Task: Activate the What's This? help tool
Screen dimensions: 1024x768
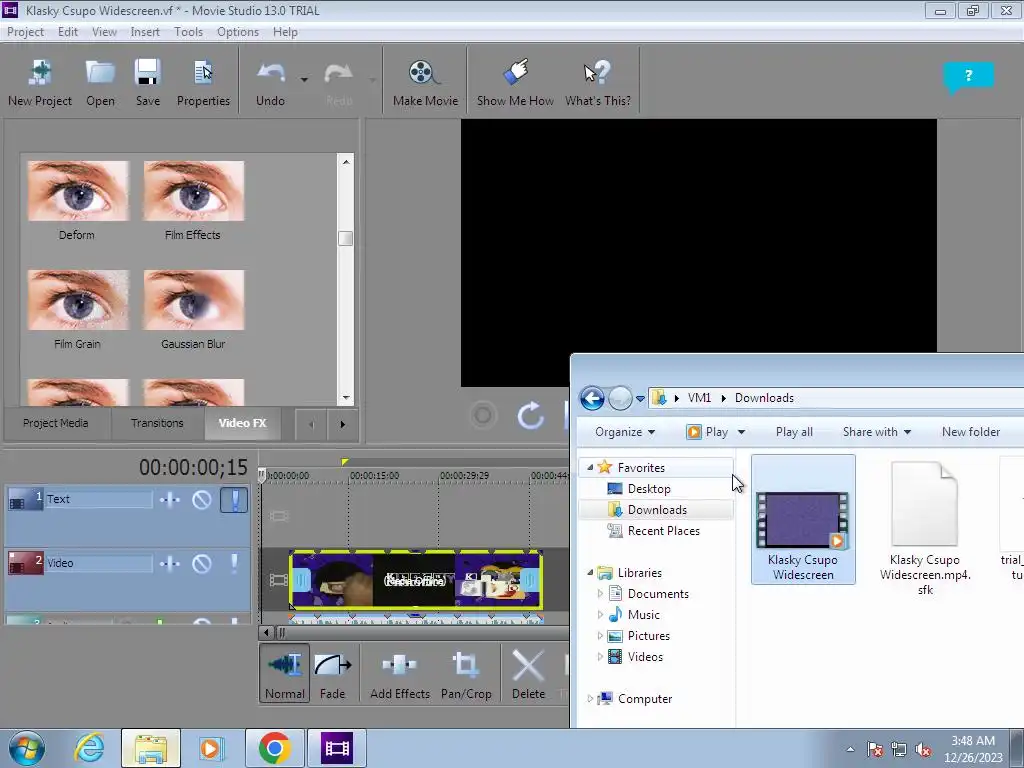Action: 598,83
